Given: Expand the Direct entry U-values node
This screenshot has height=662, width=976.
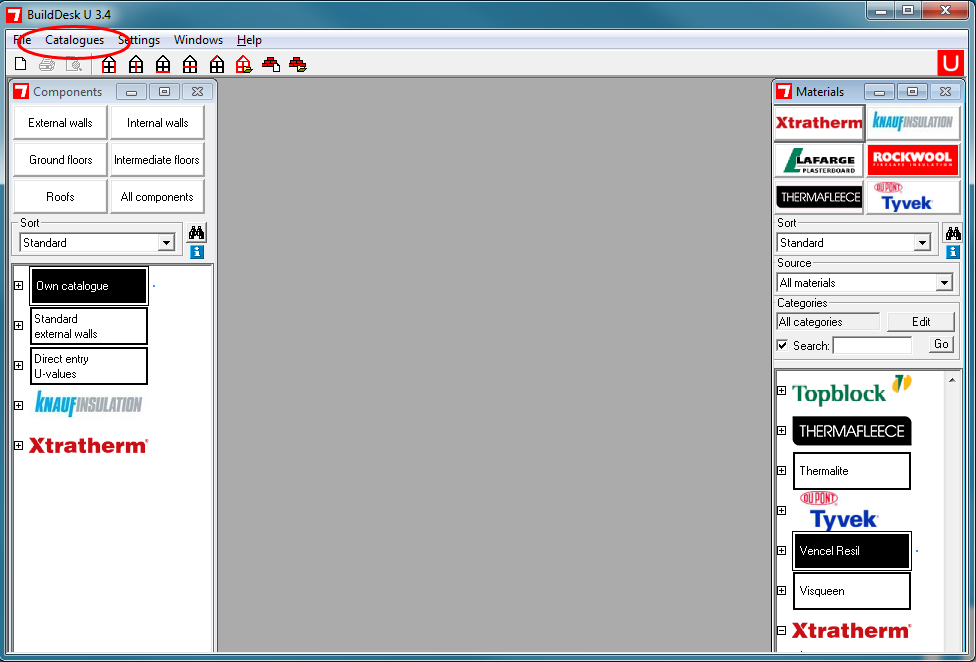Looking at the screenshot, I should tap(19, 365).
